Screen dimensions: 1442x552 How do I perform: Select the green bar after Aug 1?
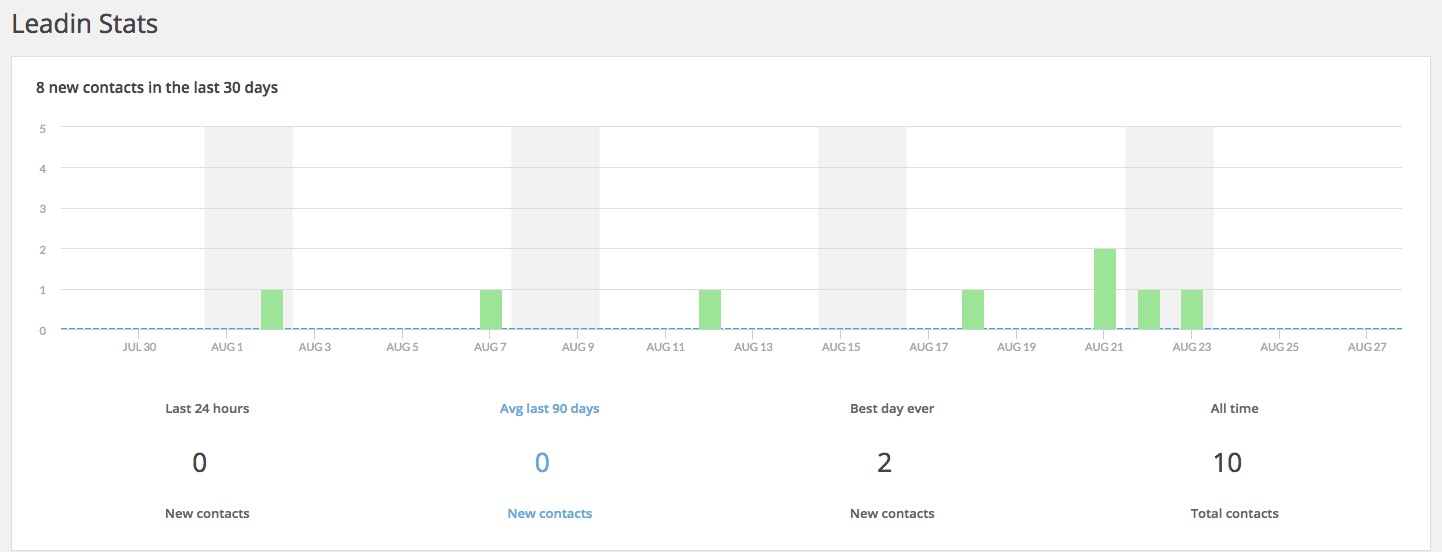272,309
